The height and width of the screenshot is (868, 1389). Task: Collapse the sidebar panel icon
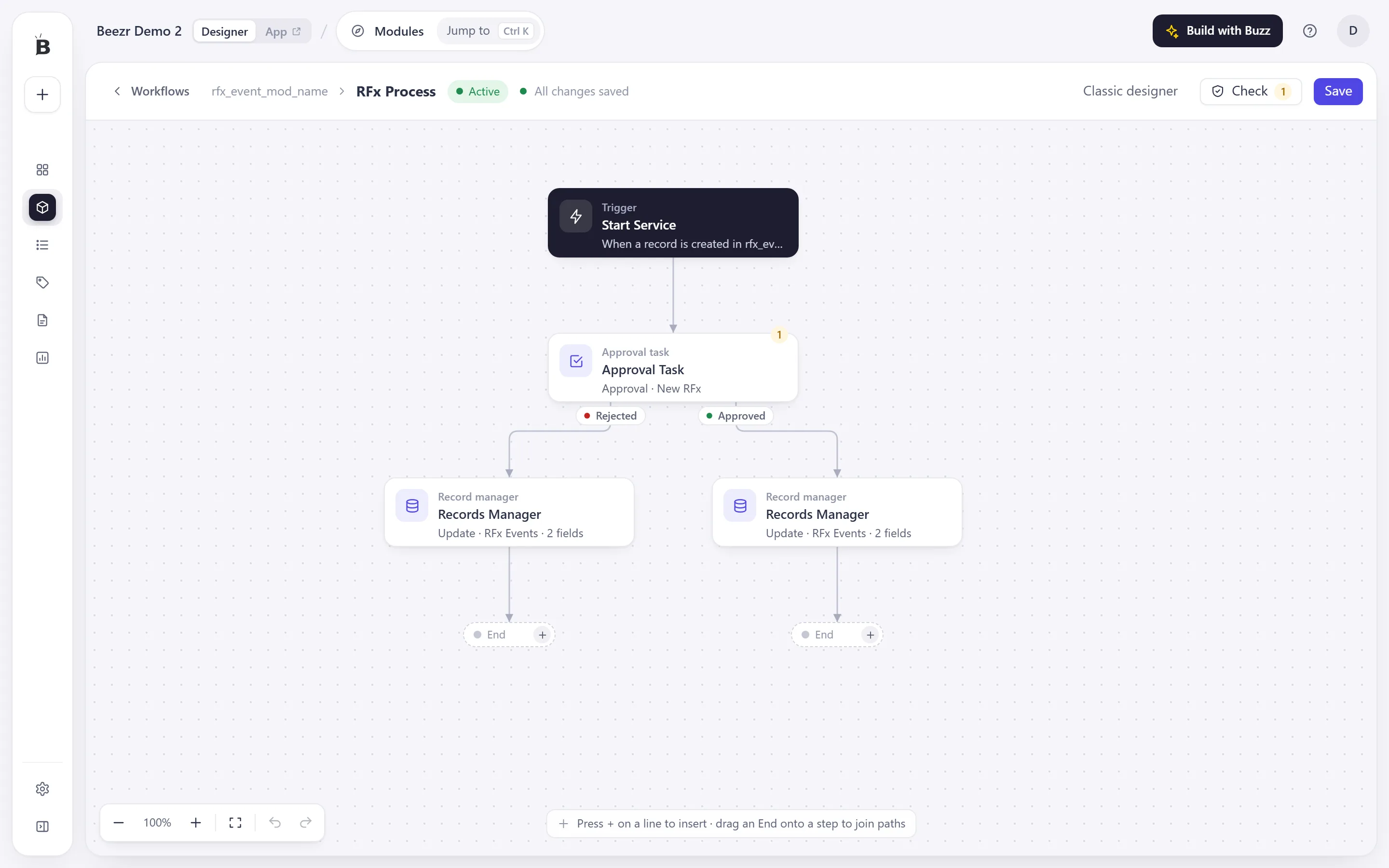[x=42, y=827]
